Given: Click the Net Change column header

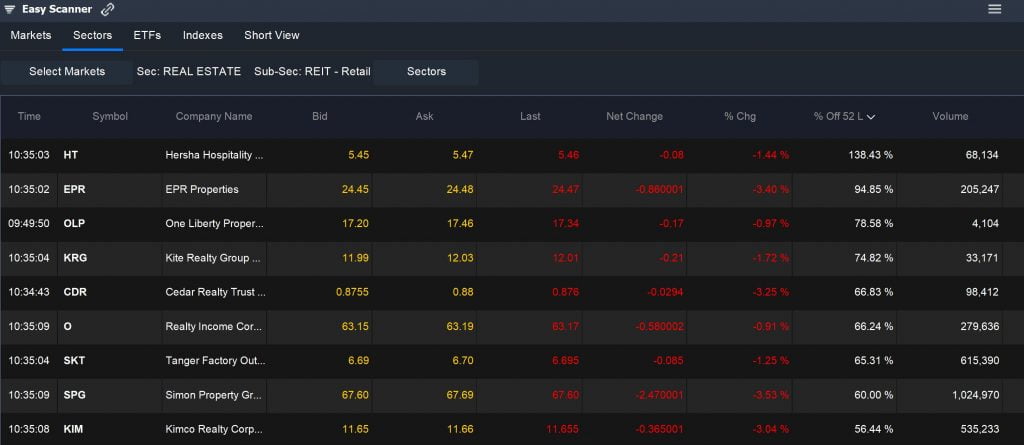Looking at the screenshot, I should [x=634, y=116].
